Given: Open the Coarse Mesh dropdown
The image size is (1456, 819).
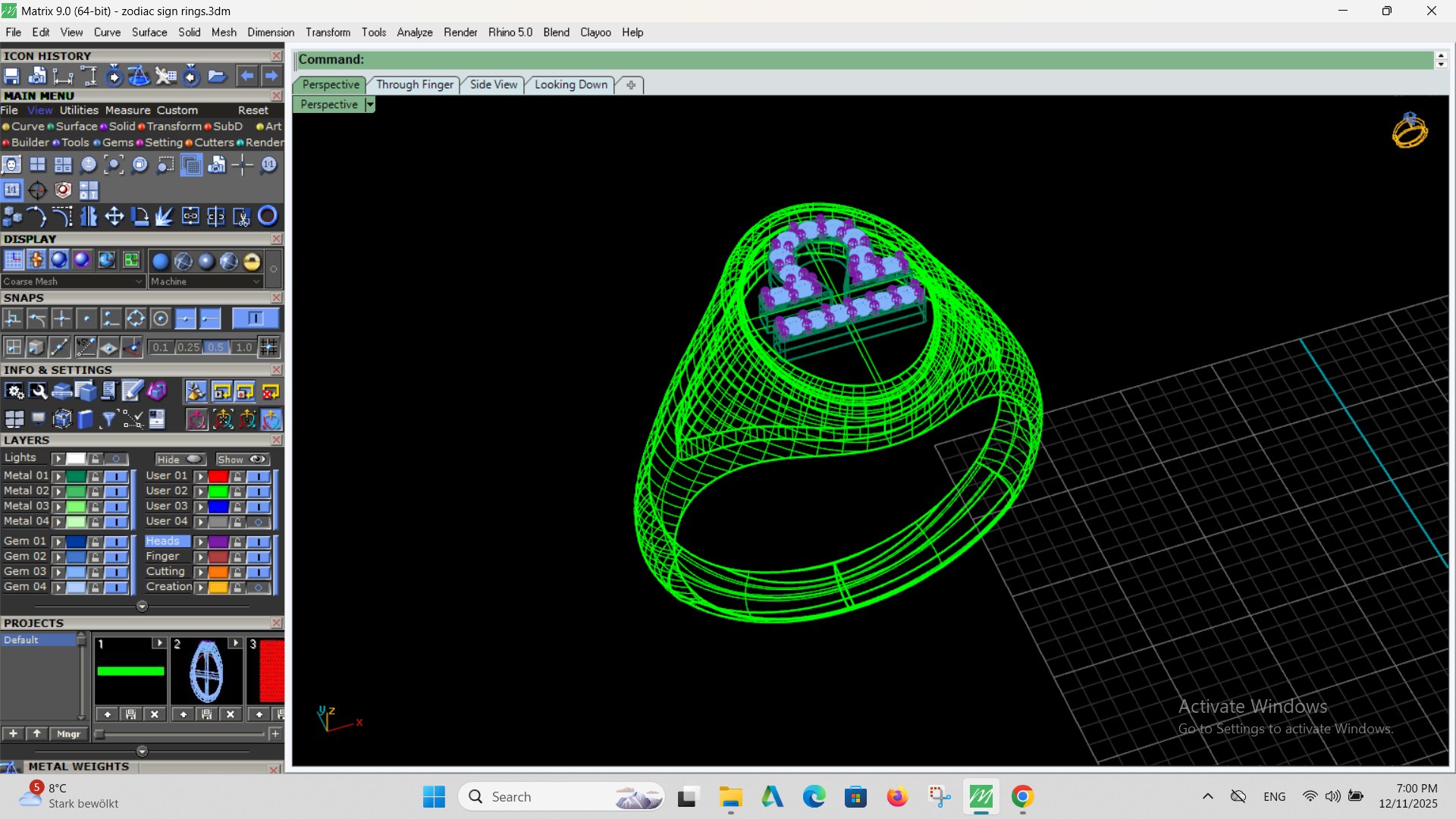Looking at the screenshot, I should pyautogui.click(x=73, y=281).
